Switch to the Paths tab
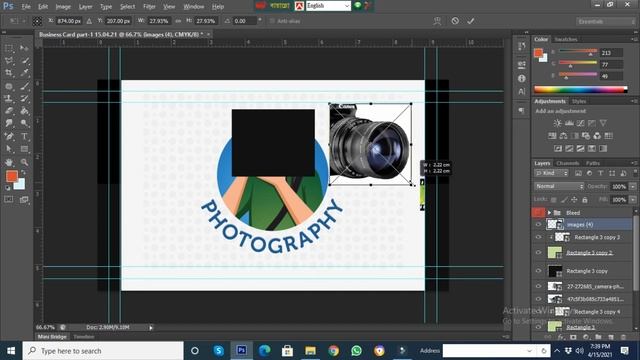Screen dimensions: 640x360 593,163
